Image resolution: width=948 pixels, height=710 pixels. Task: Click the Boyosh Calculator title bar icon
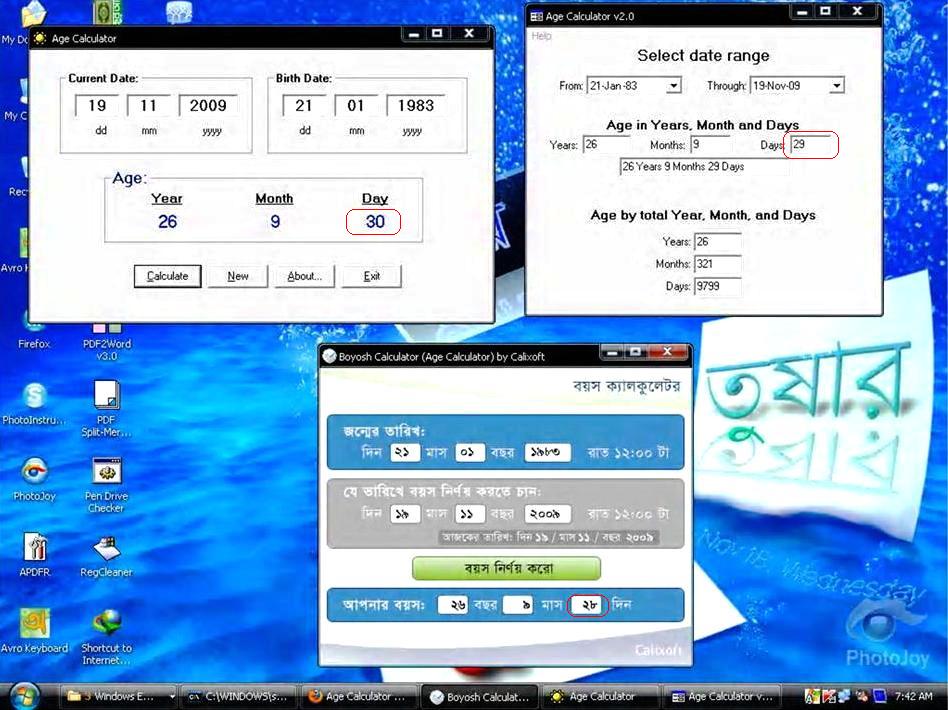pyautogui.click(x=329, y=356)
